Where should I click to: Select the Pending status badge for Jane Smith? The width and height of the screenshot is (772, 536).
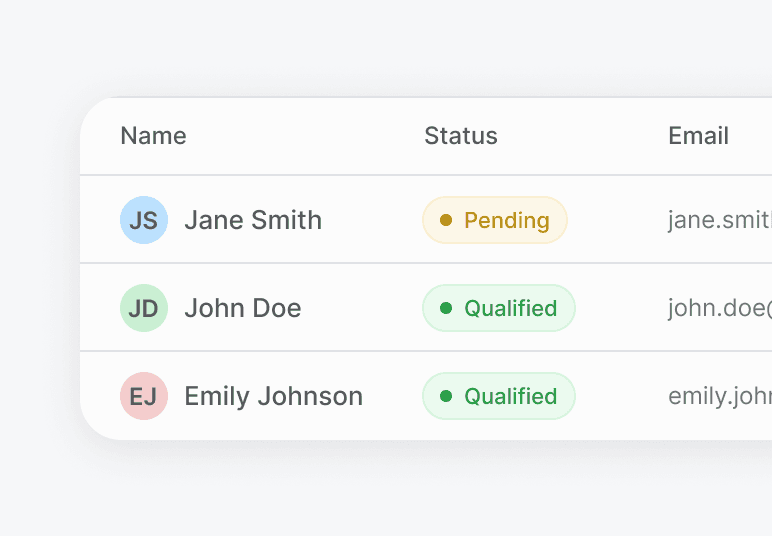pyautogui.click(x=495, y=220)
